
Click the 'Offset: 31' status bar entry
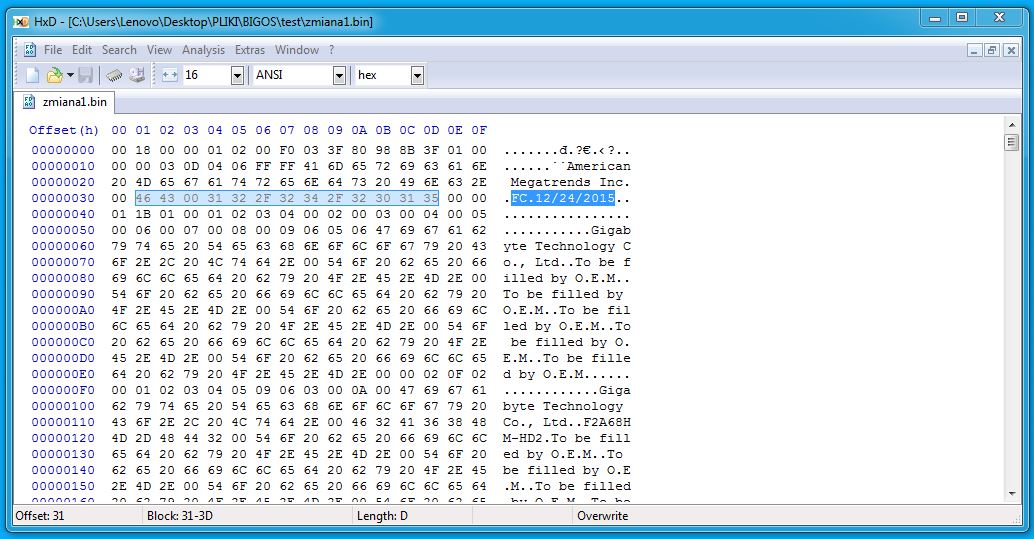coord(40,516)
